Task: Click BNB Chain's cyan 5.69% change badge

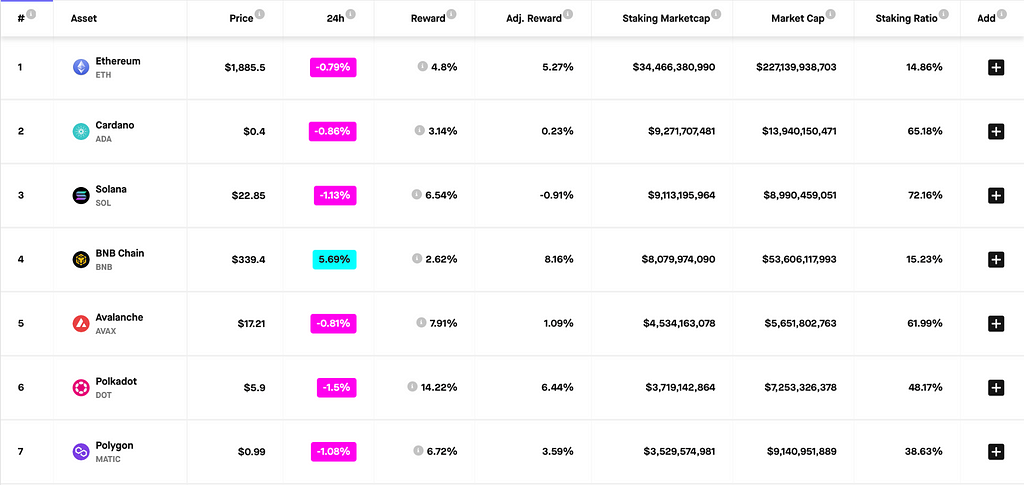Action: [x=334, y=259]
